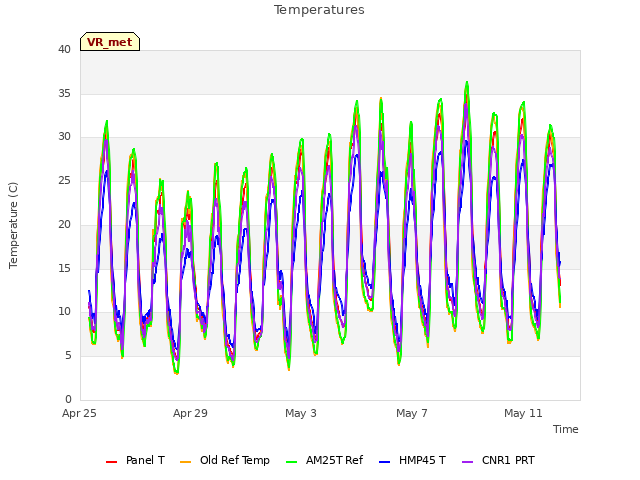The width and height of the screenshot is (640, 480).
Task: Click the 0 y-axis tick label
Action: point(68,399)
